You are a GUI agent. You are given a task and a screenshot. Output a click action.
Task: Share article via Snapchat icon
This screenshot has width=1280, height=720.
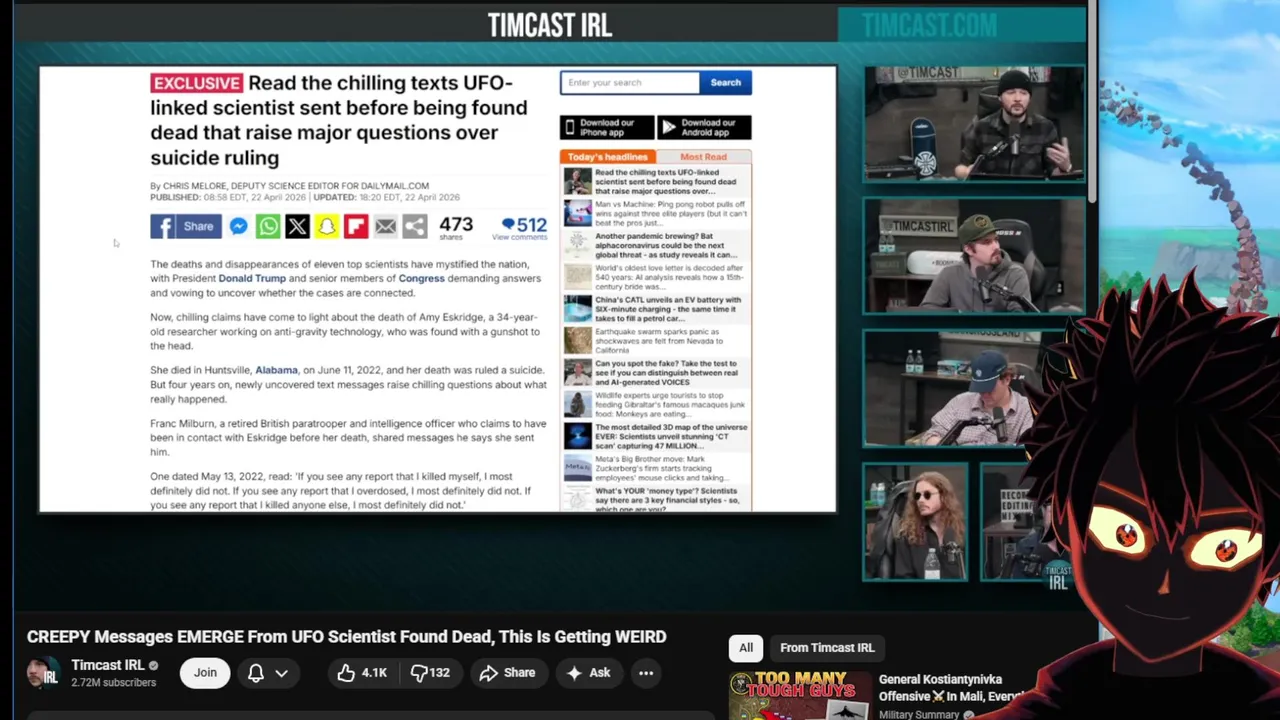click(x=327, y=226)
